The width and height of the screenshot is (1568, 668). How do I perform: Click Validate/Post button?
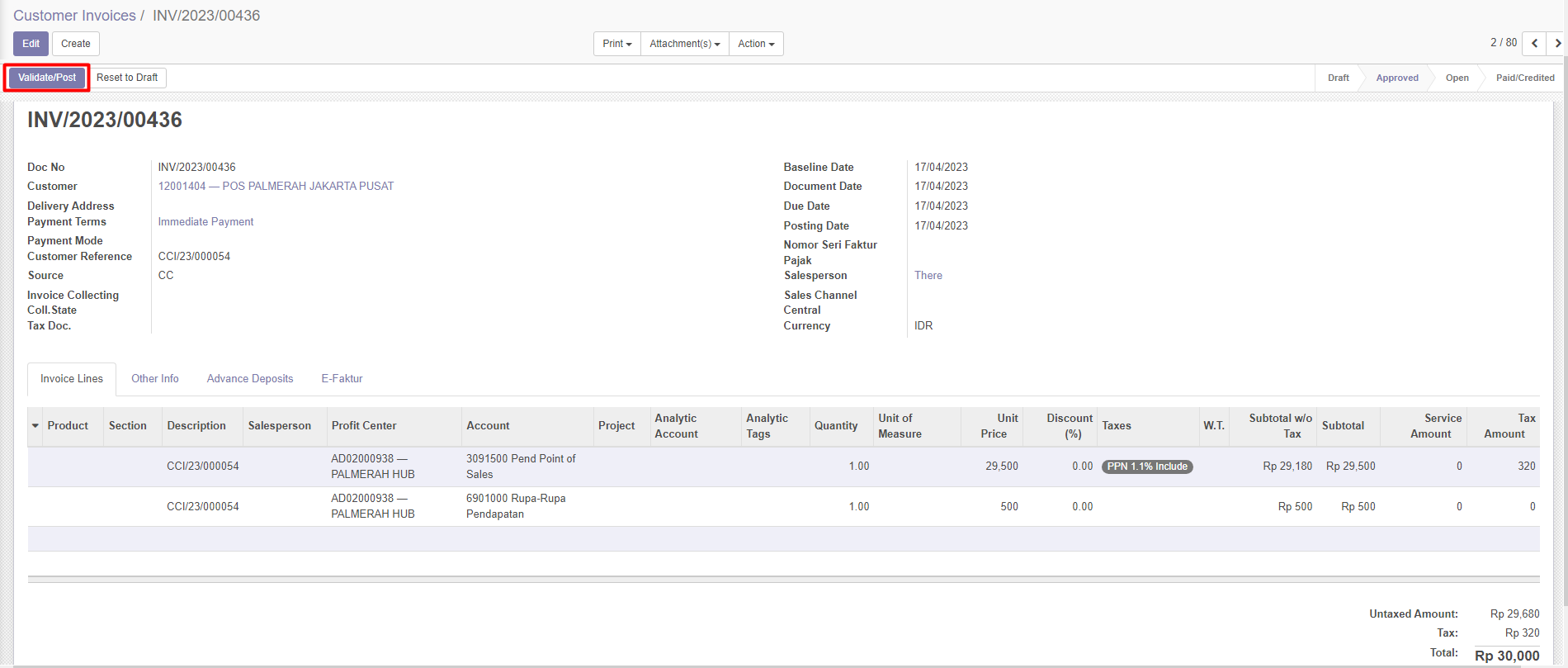tap(47, 78)
